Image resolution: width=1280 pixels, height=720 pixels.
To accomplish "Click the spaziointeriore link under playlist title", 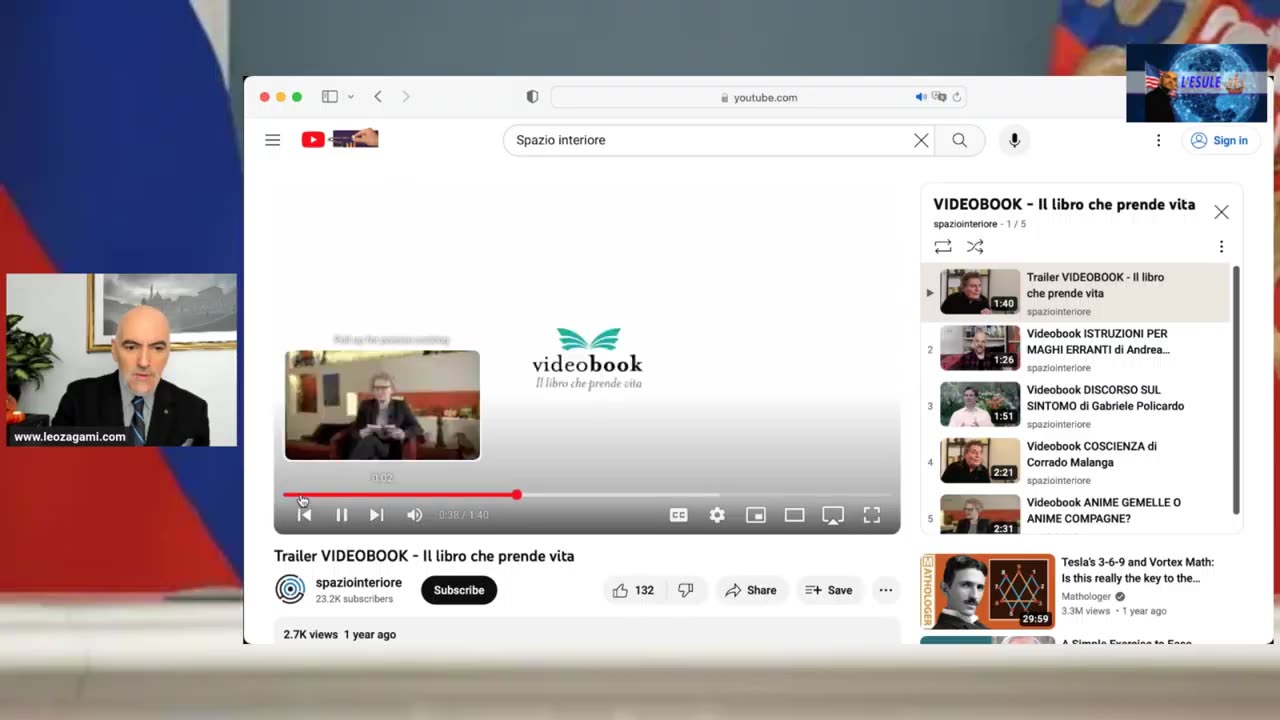I will 965,224.
